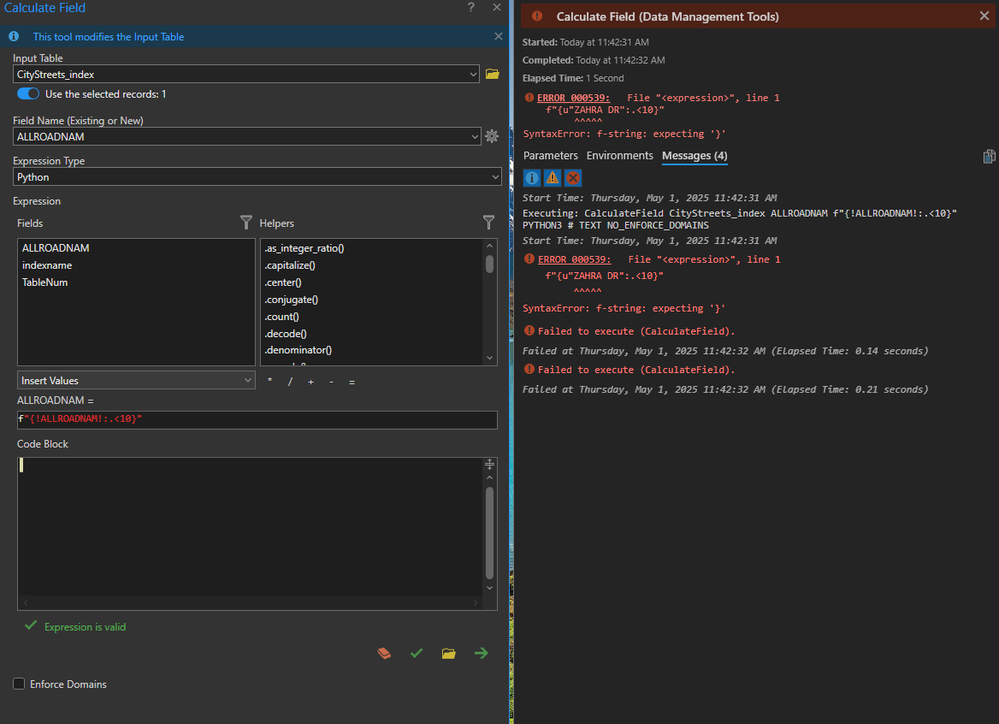Export expression with green arrow icon
This screenshot has width=999, height=724.
click(x=481, y=653)
